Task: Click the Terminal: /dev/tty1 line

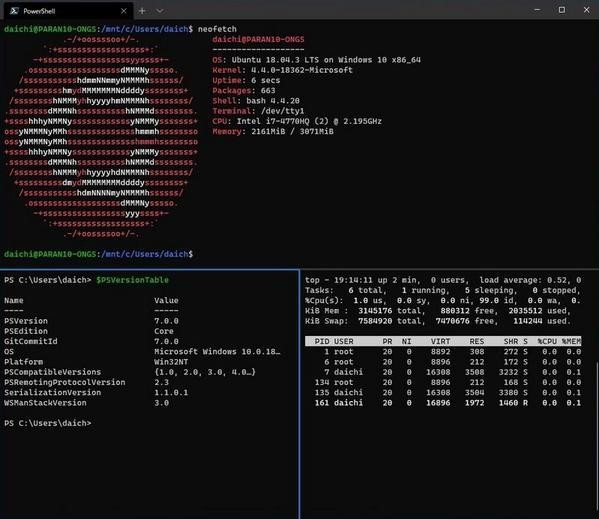Action: point(258,111)
